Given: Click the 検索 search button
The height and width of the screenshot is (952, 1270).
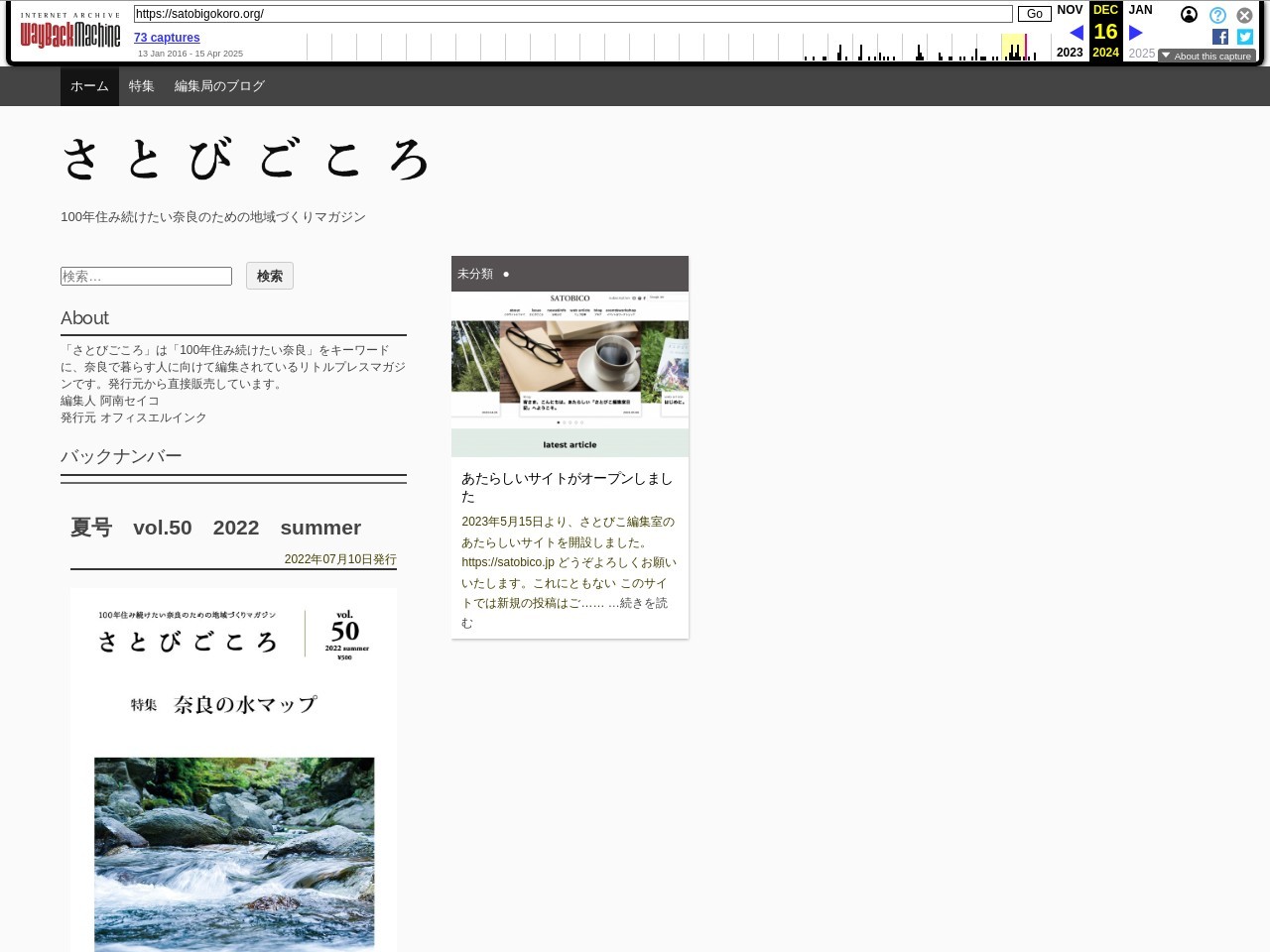Looking at the screenshot, I should [269, 276].
